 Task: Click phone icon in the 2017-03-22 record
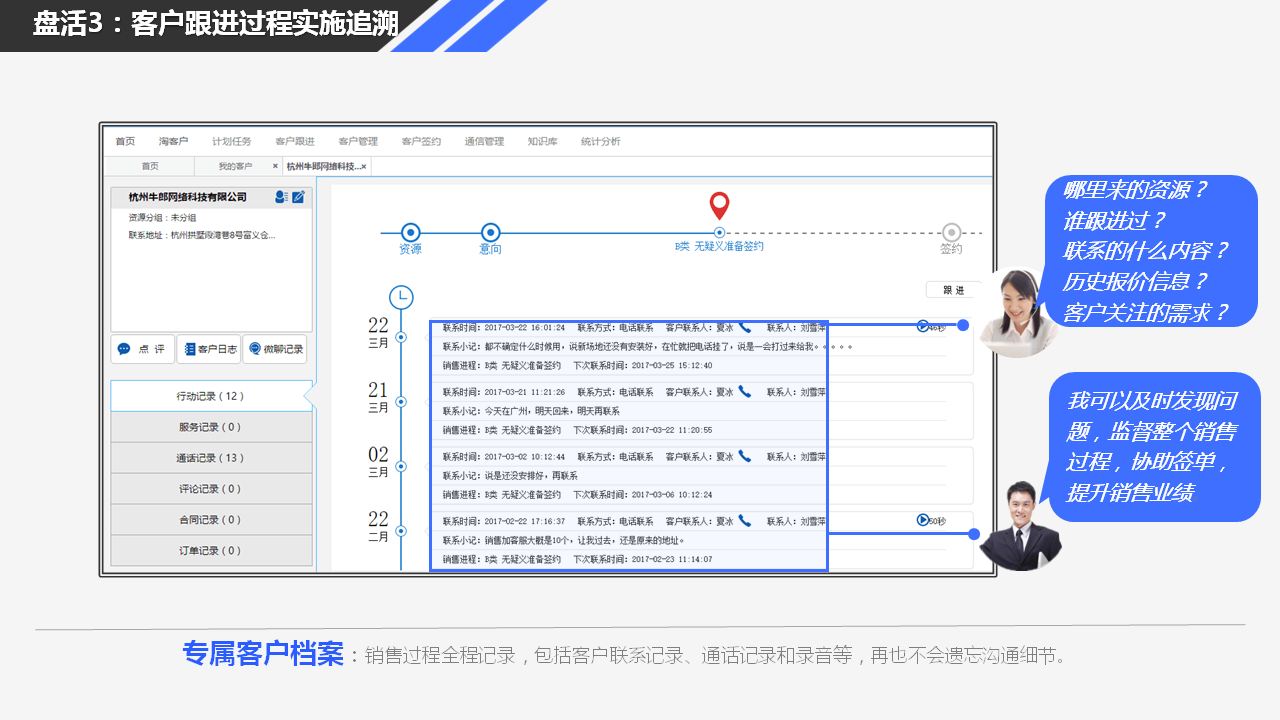[745, 327]
